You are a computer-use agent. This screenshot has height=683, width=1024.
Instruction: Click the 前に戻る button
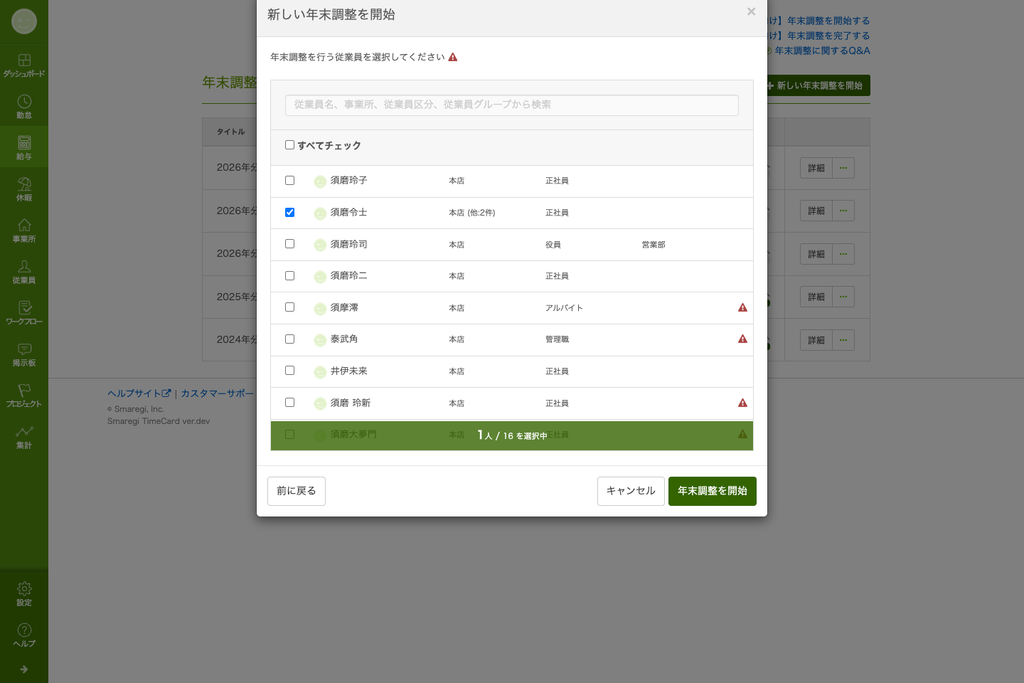coord(296,491)
